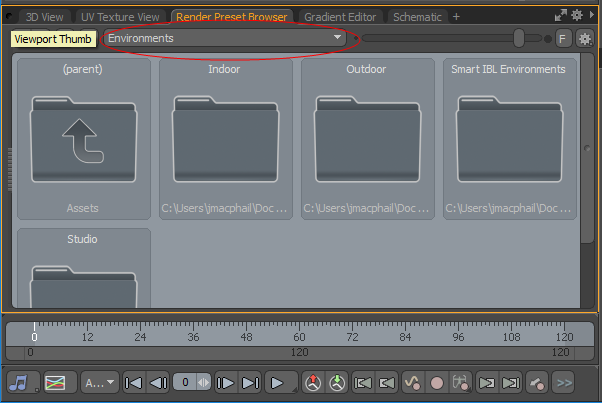602x403 pixels.
Task: Open the UV Texture View tab
Action: pyautogui.click(x=119, y=17)
